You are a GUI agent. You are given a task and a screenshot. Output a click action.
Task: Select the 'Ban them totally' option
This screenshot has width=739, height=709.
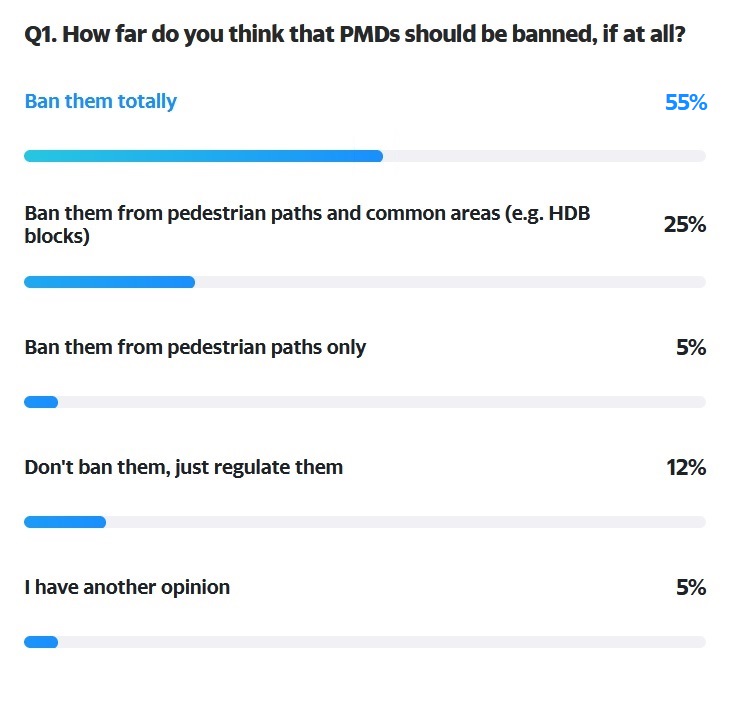pos(101,101)
